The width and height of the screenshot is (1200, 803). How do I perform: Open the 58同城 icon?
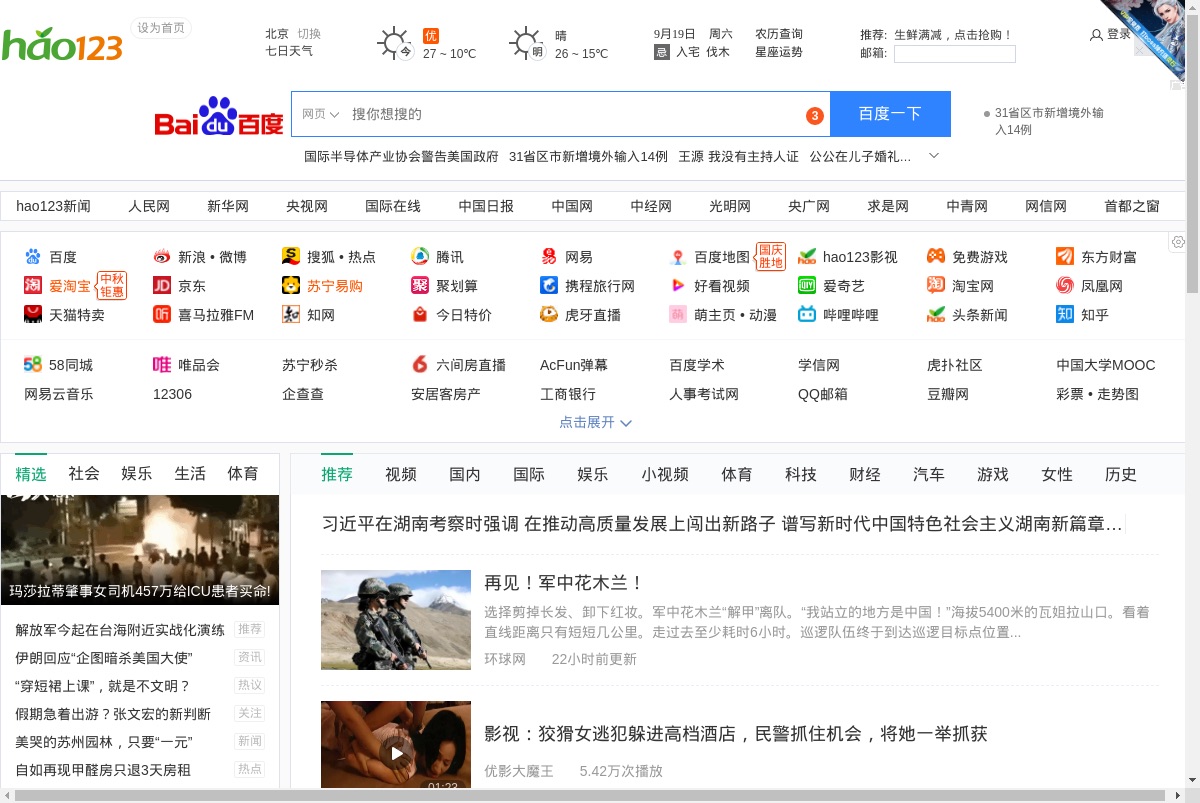coord(33,365)
